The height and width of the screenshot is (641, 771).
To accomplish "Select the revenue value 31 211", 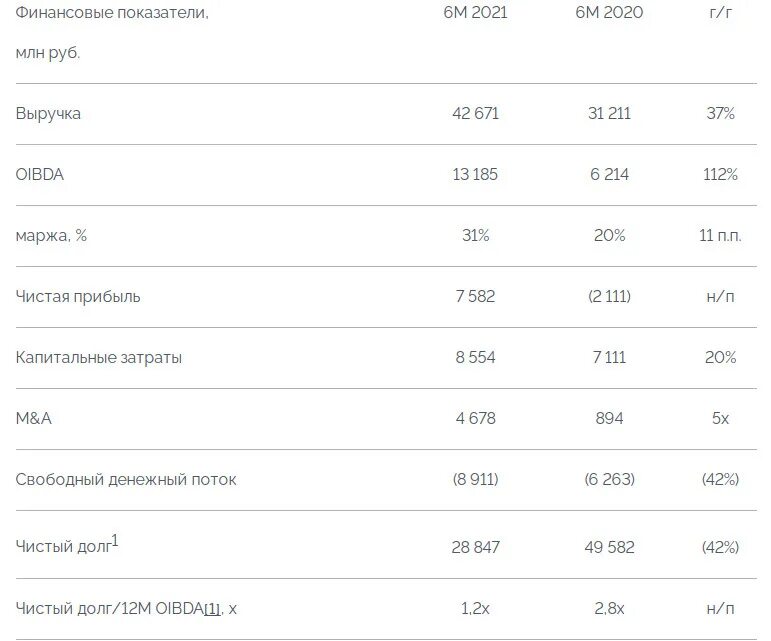I will coord(609,114).
